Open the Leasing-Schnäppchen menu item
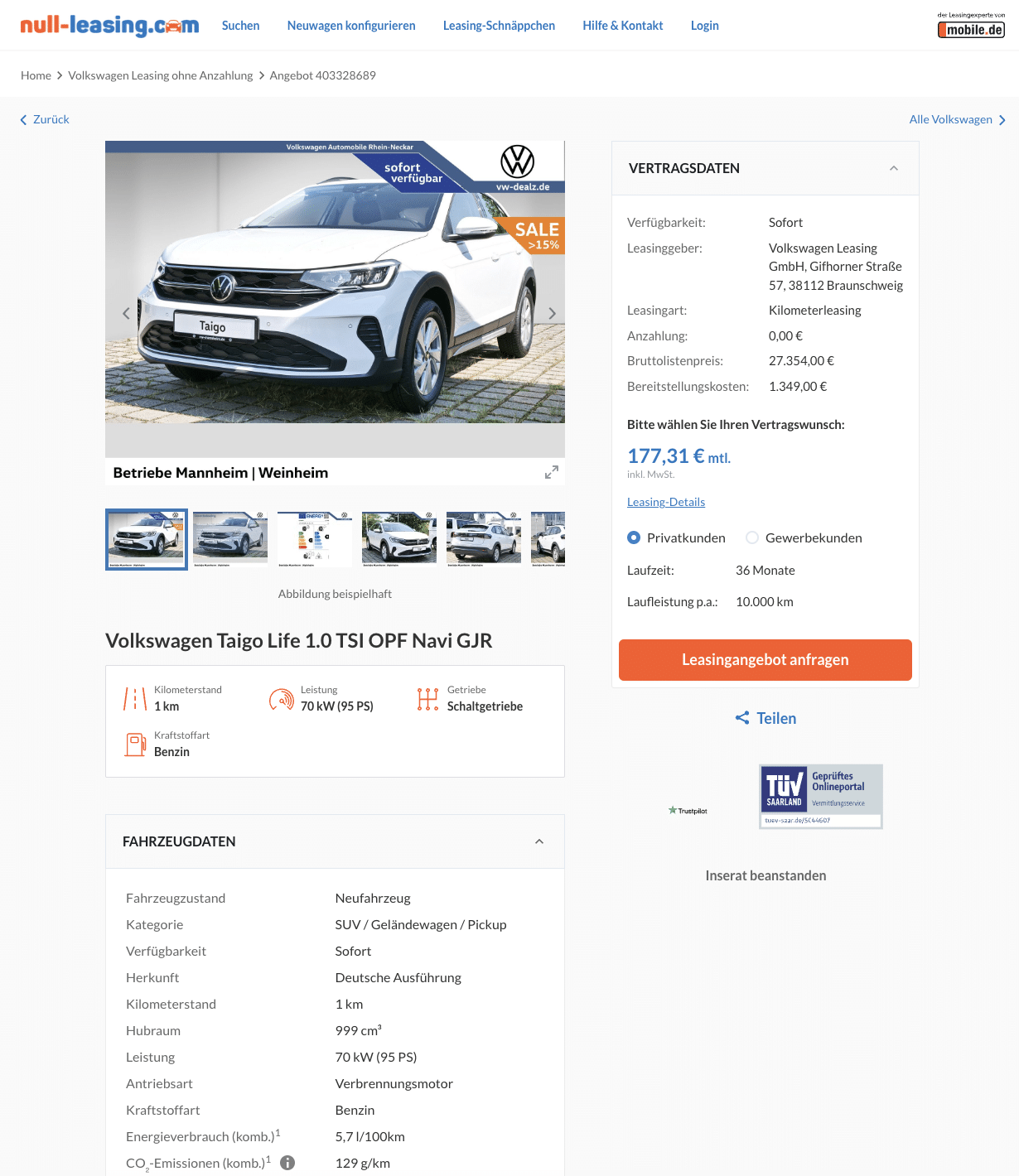Image resolution: width=1019 pixels, height=1176 pixels. [499, 26]
